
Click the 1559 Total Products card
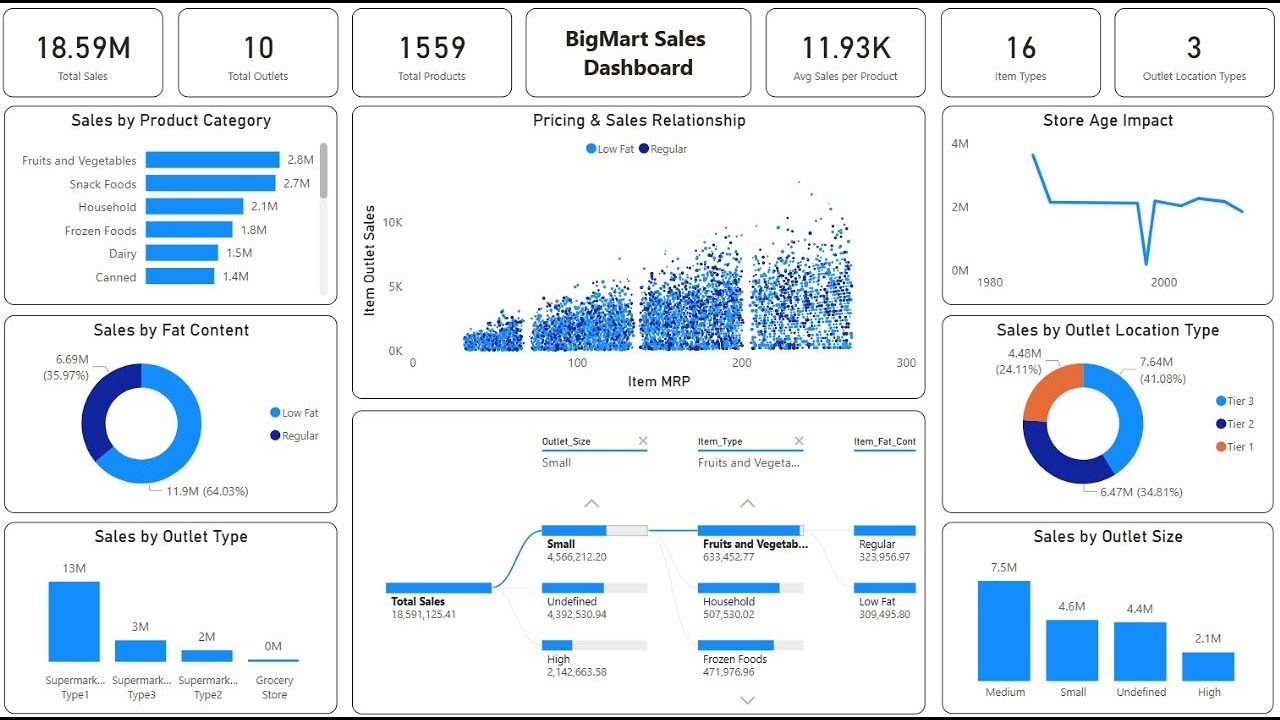point(432,53)
